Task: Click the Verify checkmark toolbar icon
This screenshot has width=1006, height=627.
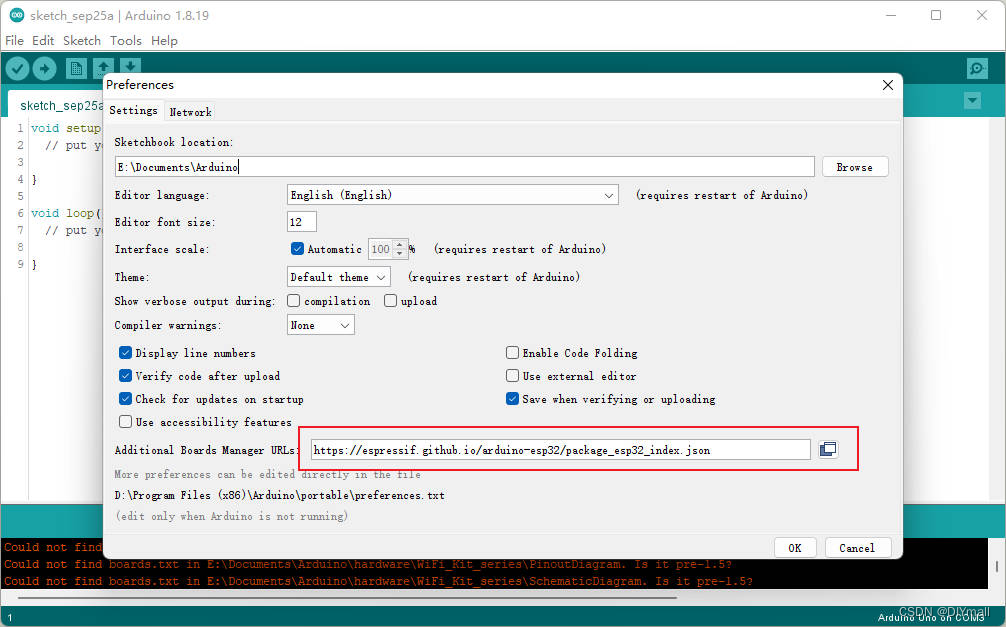Action: tap(17, 68)
